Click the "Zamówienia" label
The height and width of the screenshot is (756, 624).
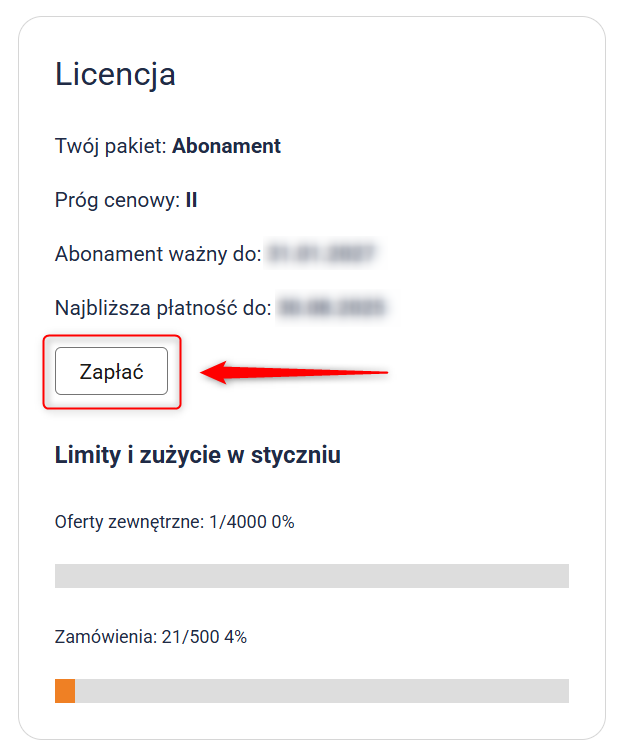click(103, 636)
